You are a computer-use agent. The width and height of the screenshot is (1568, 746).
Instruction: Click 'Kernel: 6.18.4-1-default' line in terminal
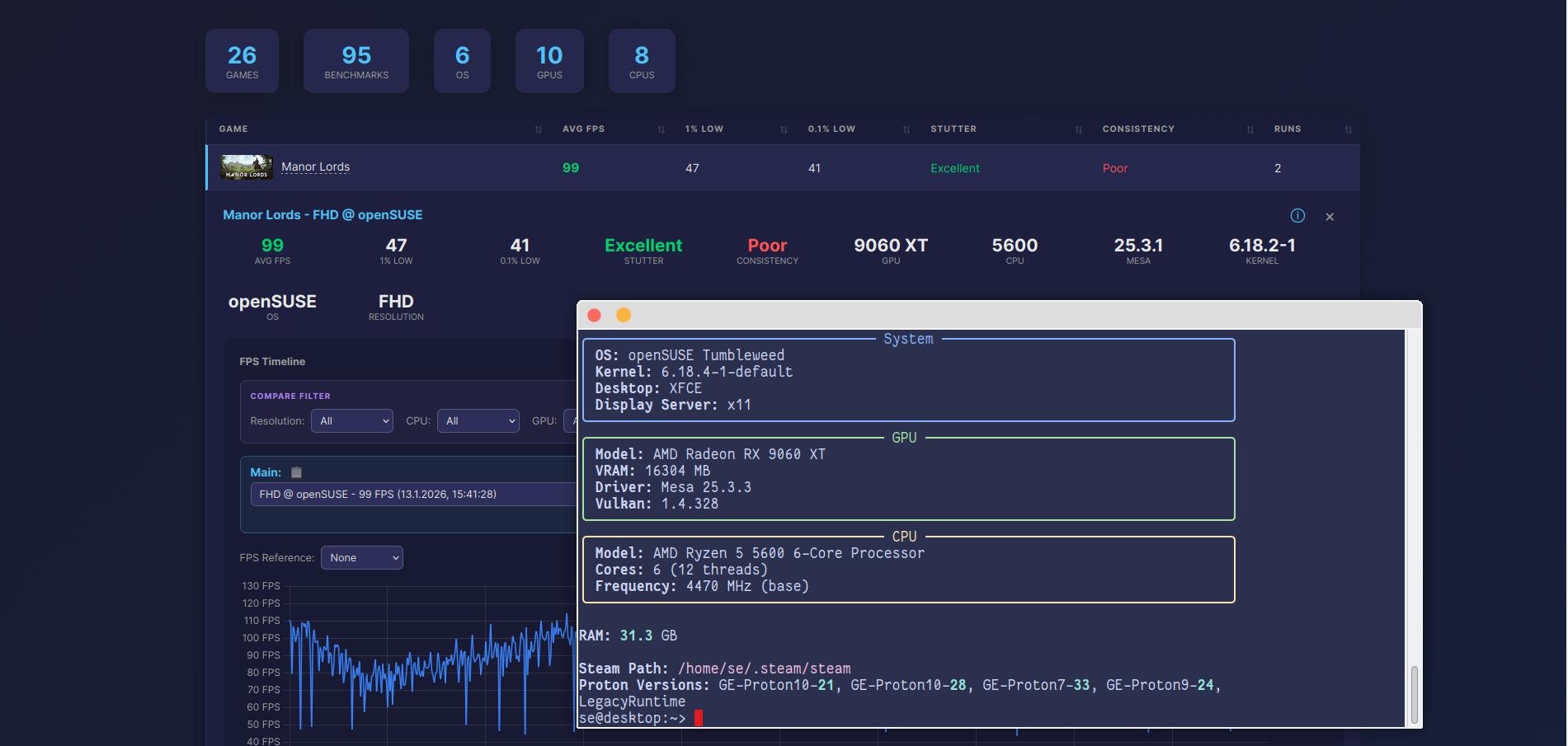point(694,372)
